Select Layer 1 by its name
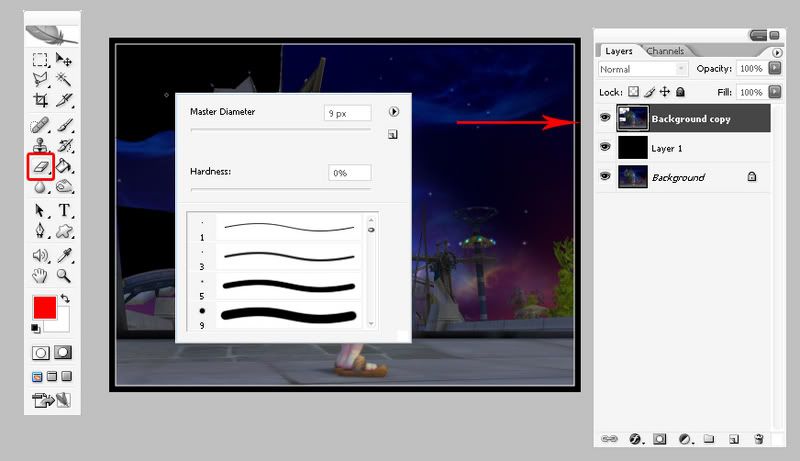Screen dimensions: 800x461 666,148
